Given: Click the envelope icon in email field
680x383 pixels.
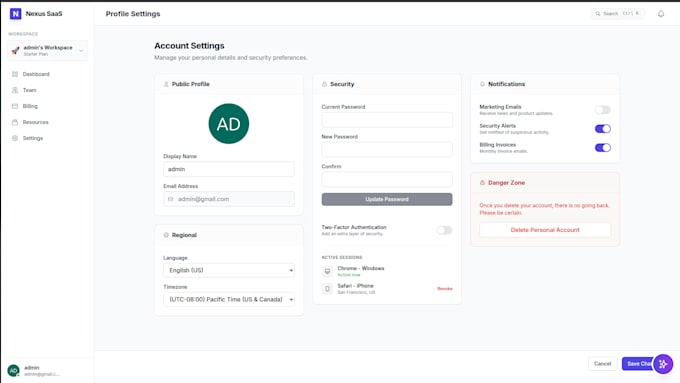Looking at the screenshot, I should (170, 199).
